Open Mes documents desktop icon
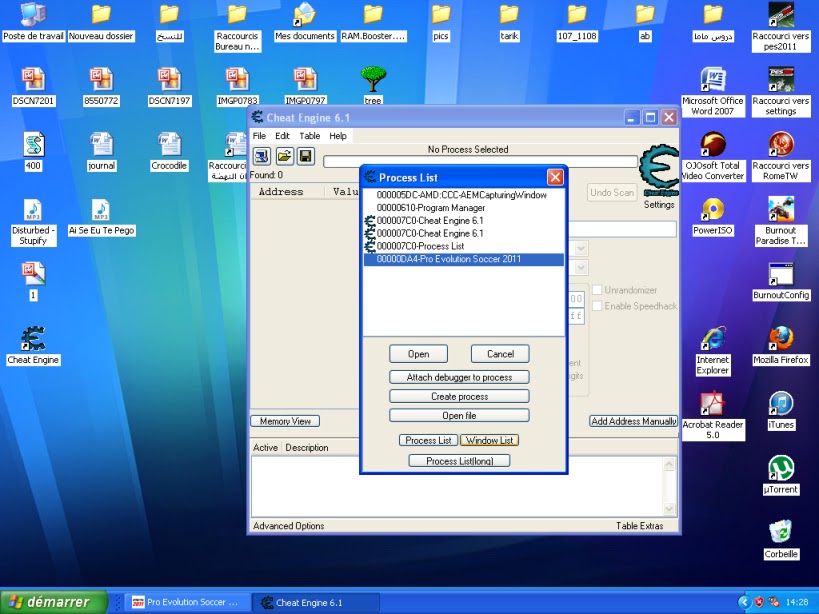Screen dimensions: 819x614 (305, 22)
